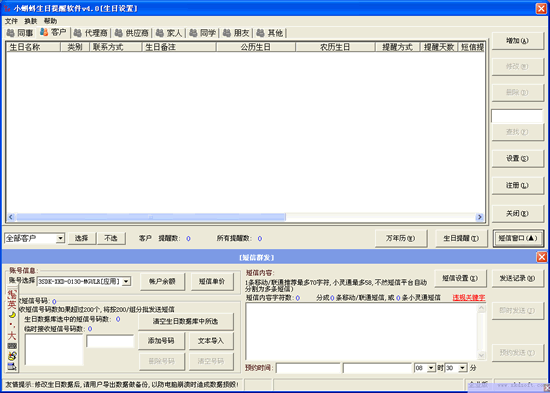This screenshot has width=550, height=393.
Task: Show the 同学 tab
Action: point(202,33)
